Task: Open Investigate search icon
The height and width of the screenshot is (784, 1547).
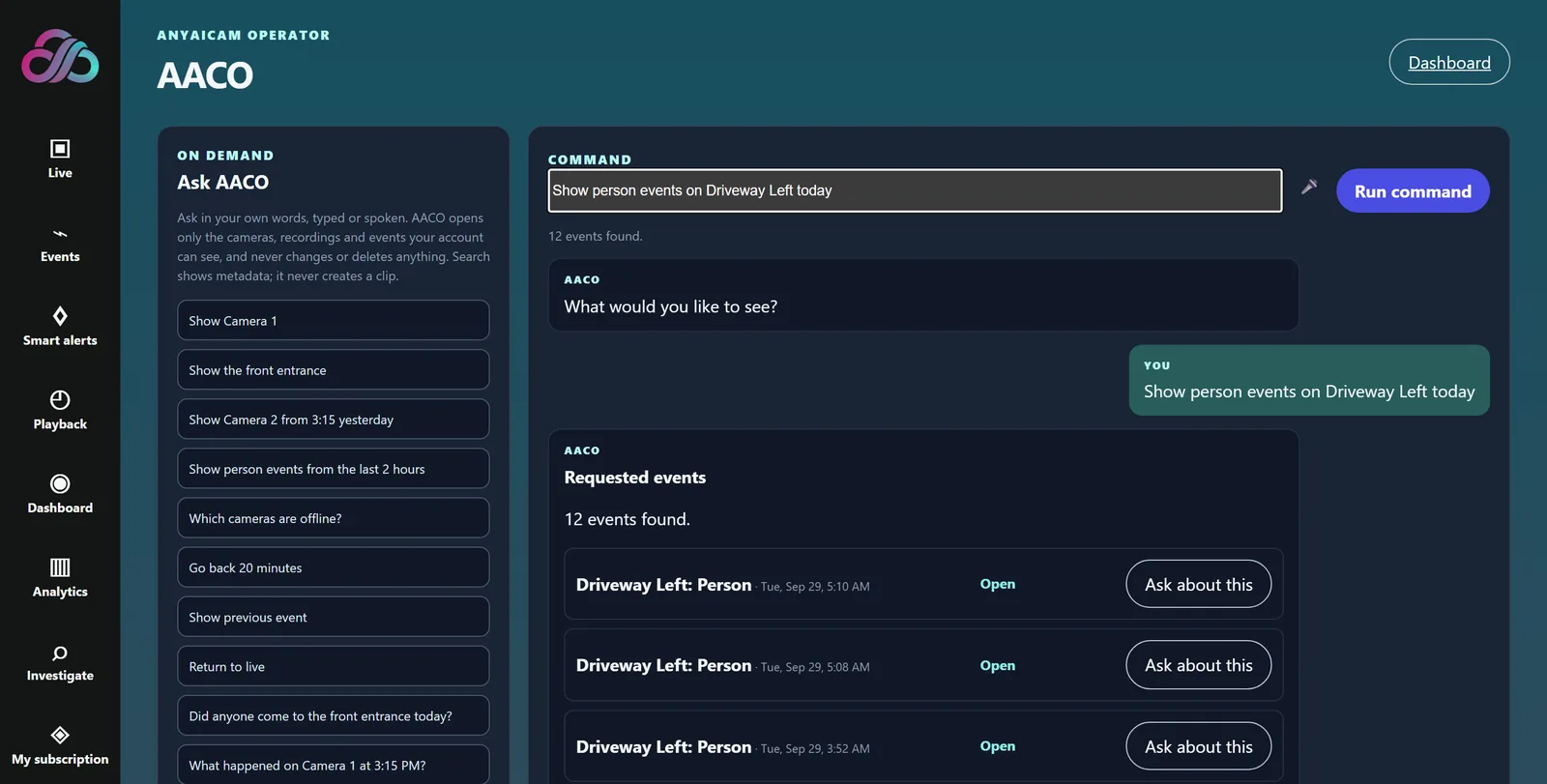Action: [x=60, y=653]
